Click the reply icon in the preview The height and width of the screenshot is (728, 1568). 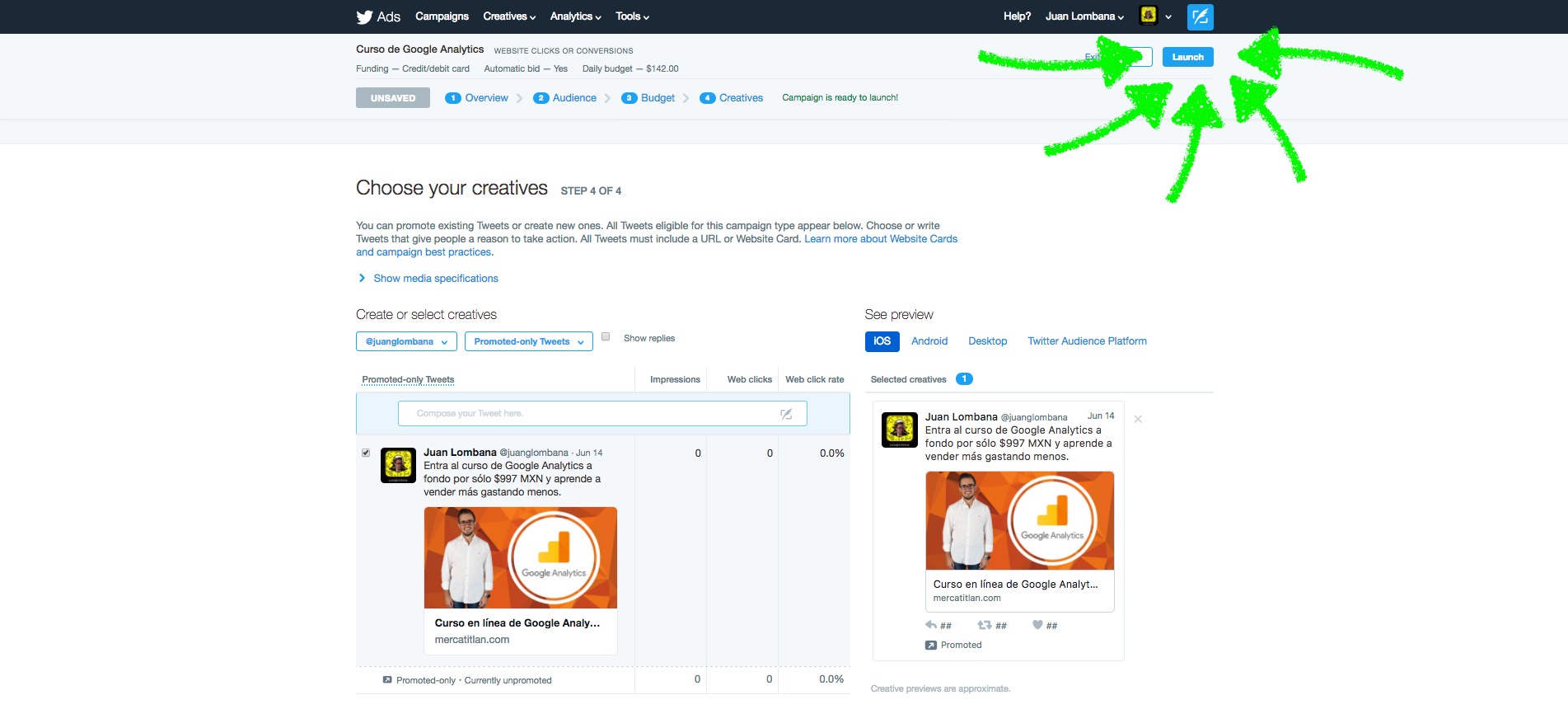click(931, 625)
